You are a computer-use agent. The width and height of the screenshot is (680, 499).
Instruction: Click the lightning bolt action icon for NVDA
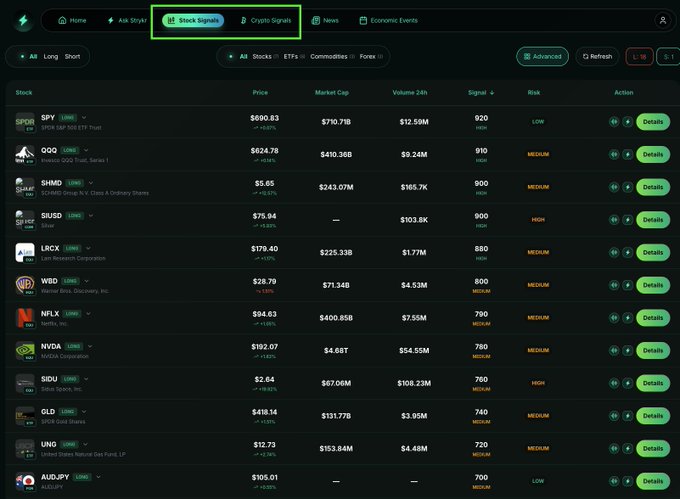click(x=627, y=351)
